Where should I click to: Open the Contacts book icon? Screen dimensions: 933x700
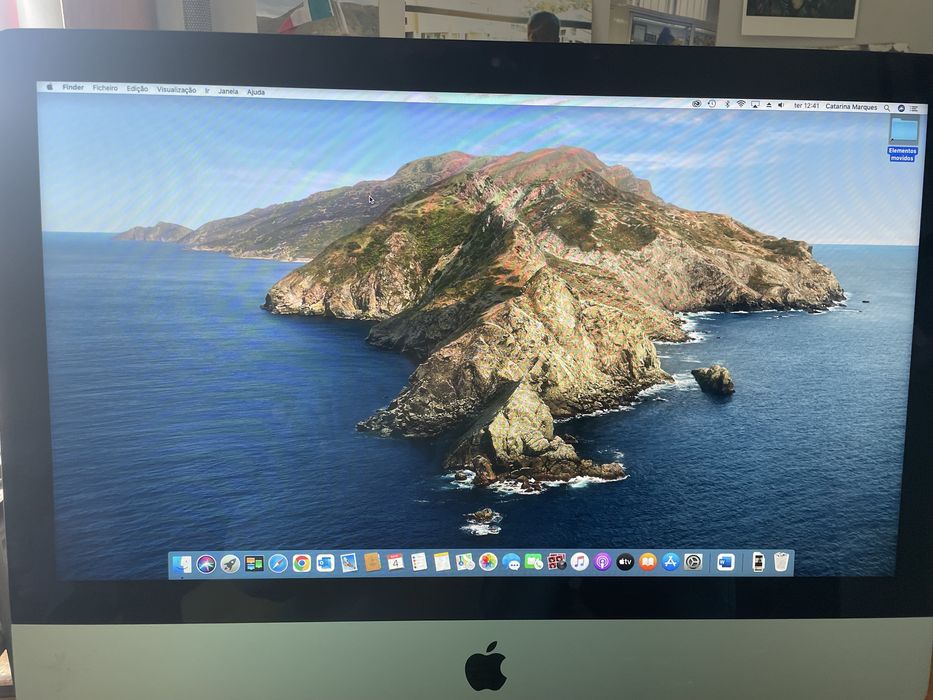(372, 562)
